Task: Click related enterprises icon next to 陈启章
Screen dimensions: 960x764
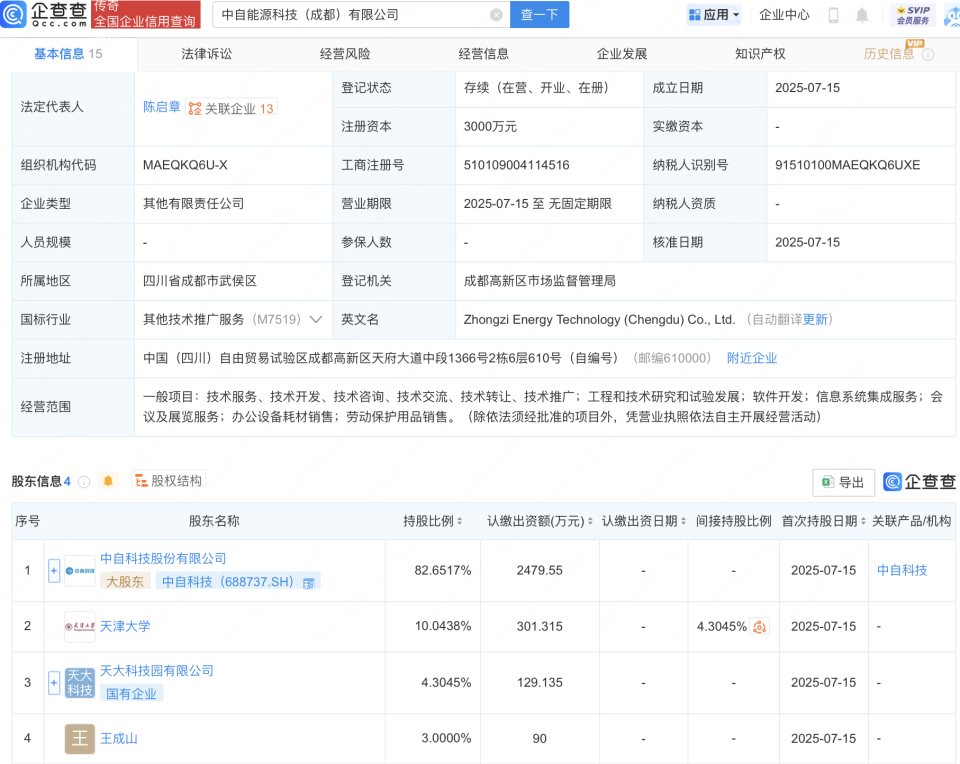Action: (195, 108)
